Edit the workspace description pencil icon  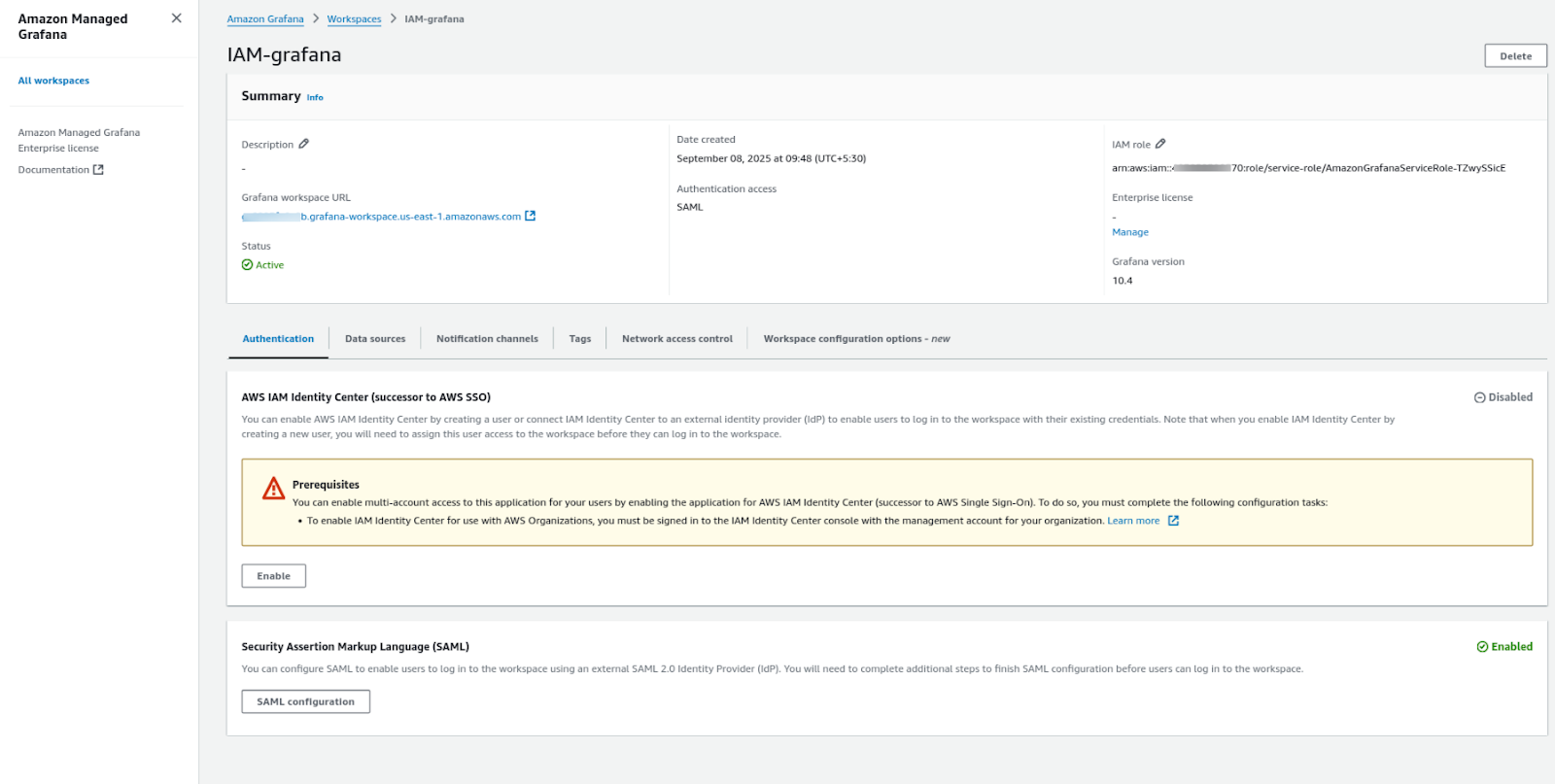point(304,144)
